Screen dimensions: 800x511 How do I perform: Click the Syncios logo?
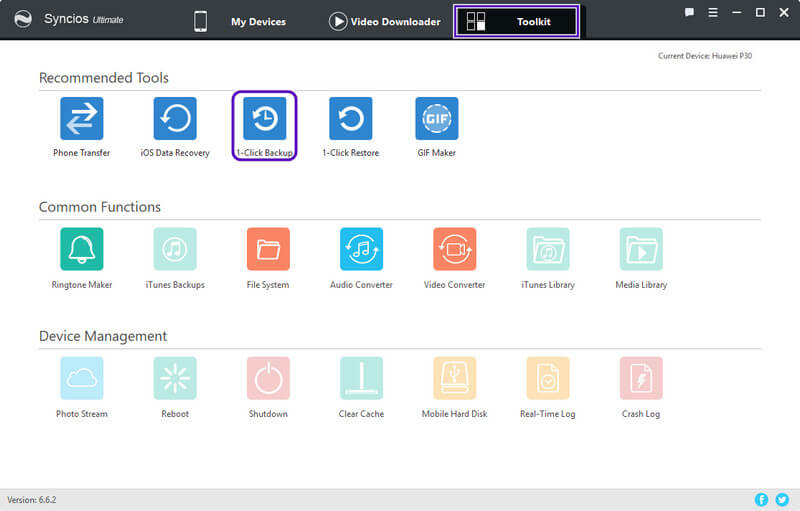23,19
